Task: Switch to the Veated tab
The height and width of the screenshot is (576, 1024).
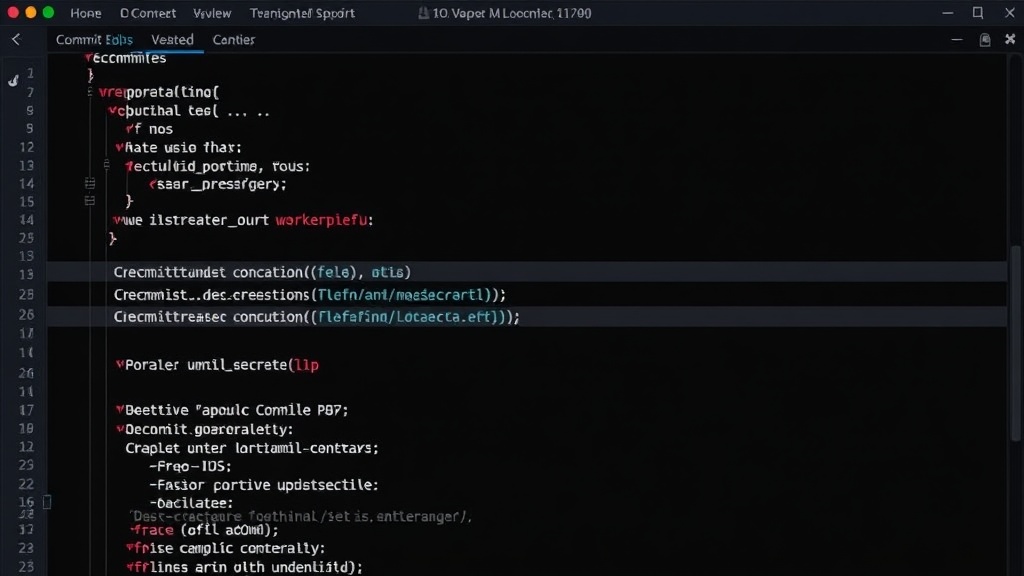Action: point(172,40)
